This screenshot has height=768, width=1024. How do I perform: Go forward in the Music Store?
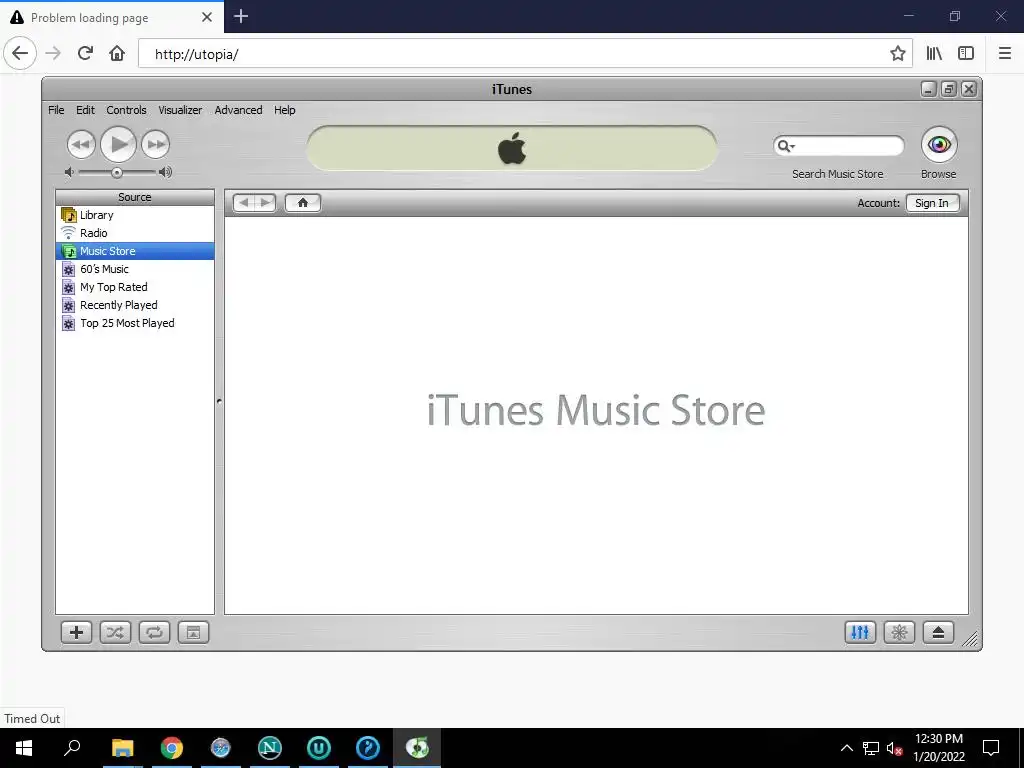[265, 202]
